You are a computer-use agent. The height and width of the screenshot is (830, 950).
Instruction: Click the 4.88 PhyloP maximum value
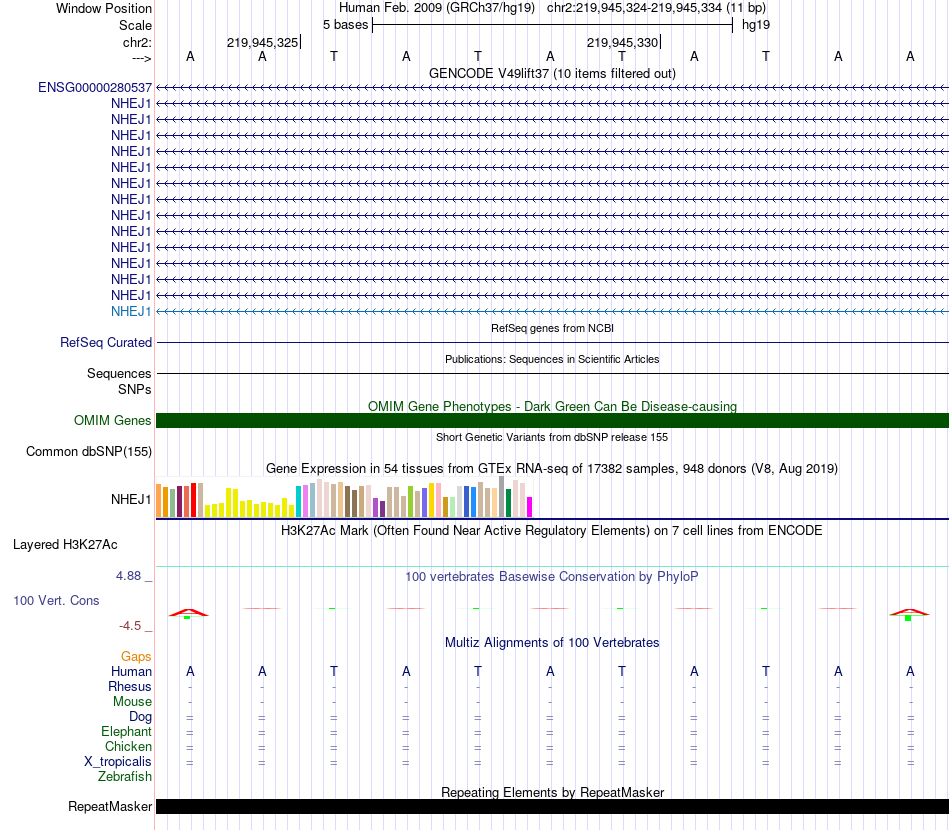tap(128, 576)
